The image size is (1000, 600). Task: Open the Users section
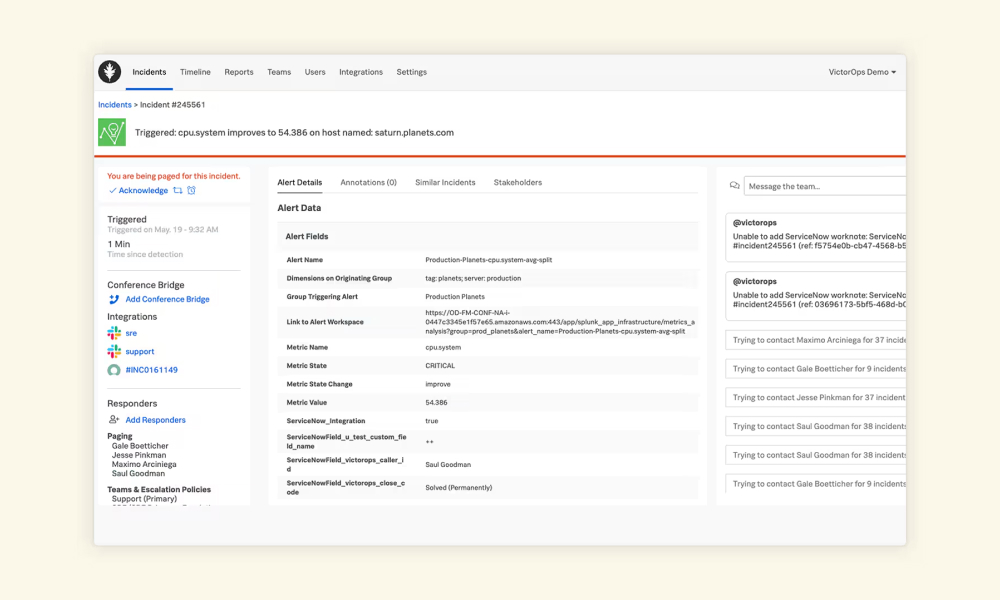coord(315,72)
